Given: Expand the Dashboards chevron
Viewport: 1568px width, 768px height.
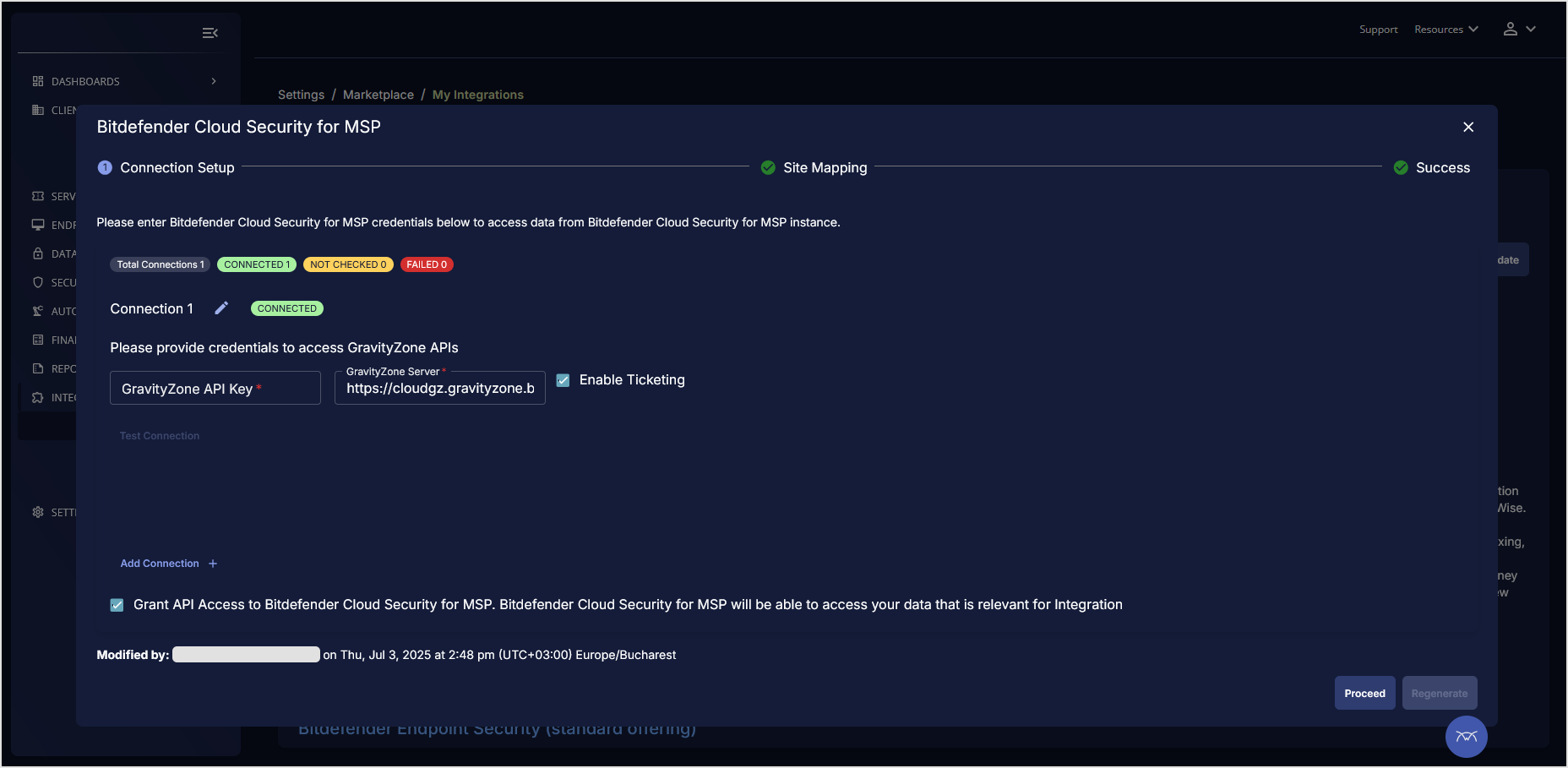Looking at the screenshot, I should (x=214, y=81).
